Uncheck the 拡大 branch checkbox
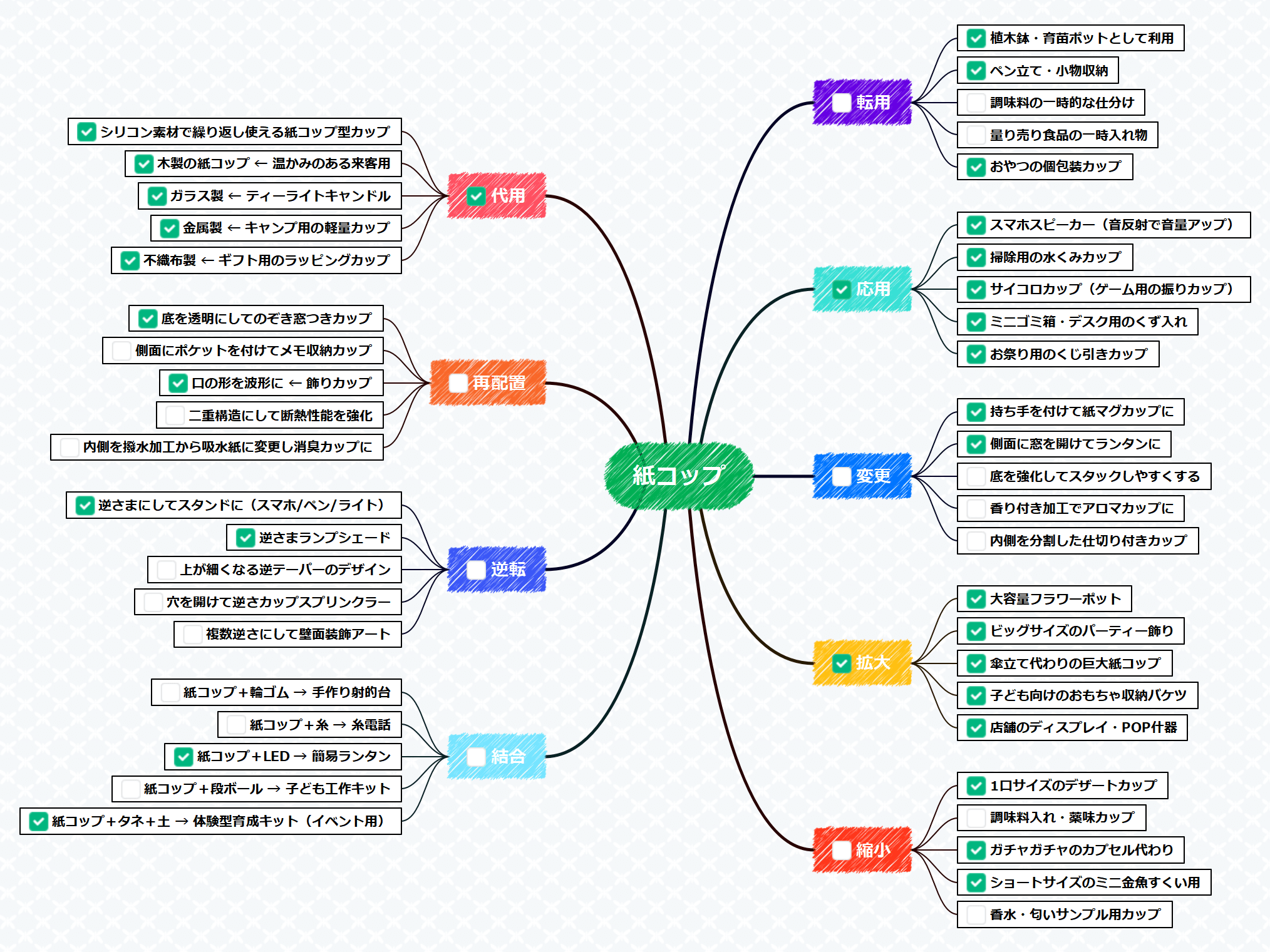The width and height of the screenshot is (1270, 952). coord(841,663)
